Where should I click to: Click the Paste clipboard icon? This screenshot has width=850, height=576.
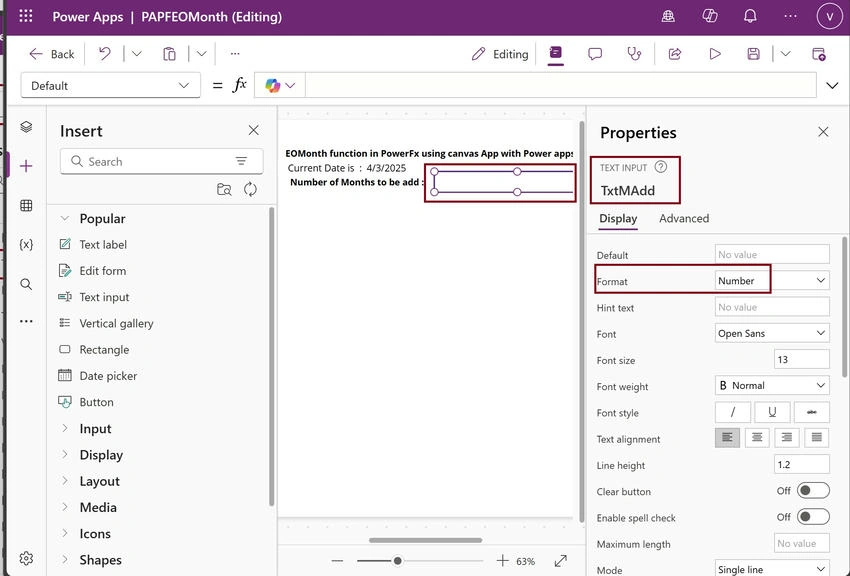[169, 54]
